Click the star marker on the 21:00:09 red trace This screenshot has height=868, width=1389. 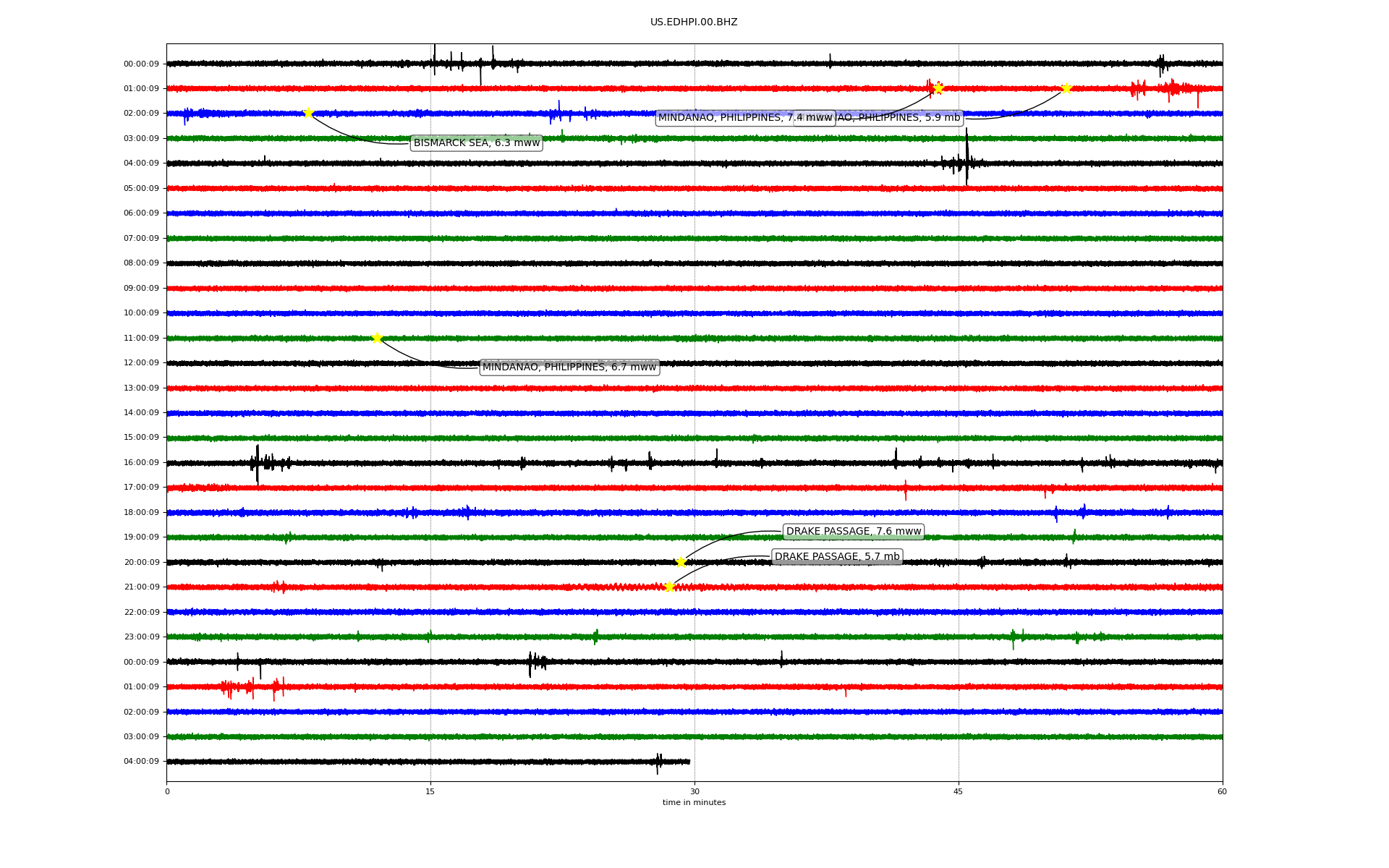click(x=669, y=587)
